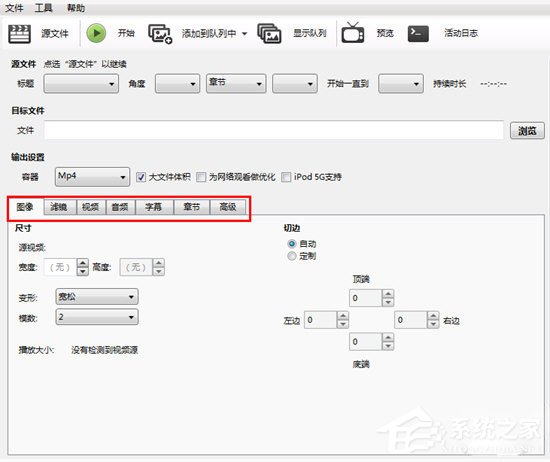Open the start chapter dropdown before 开始一直到

coord(295,83)
